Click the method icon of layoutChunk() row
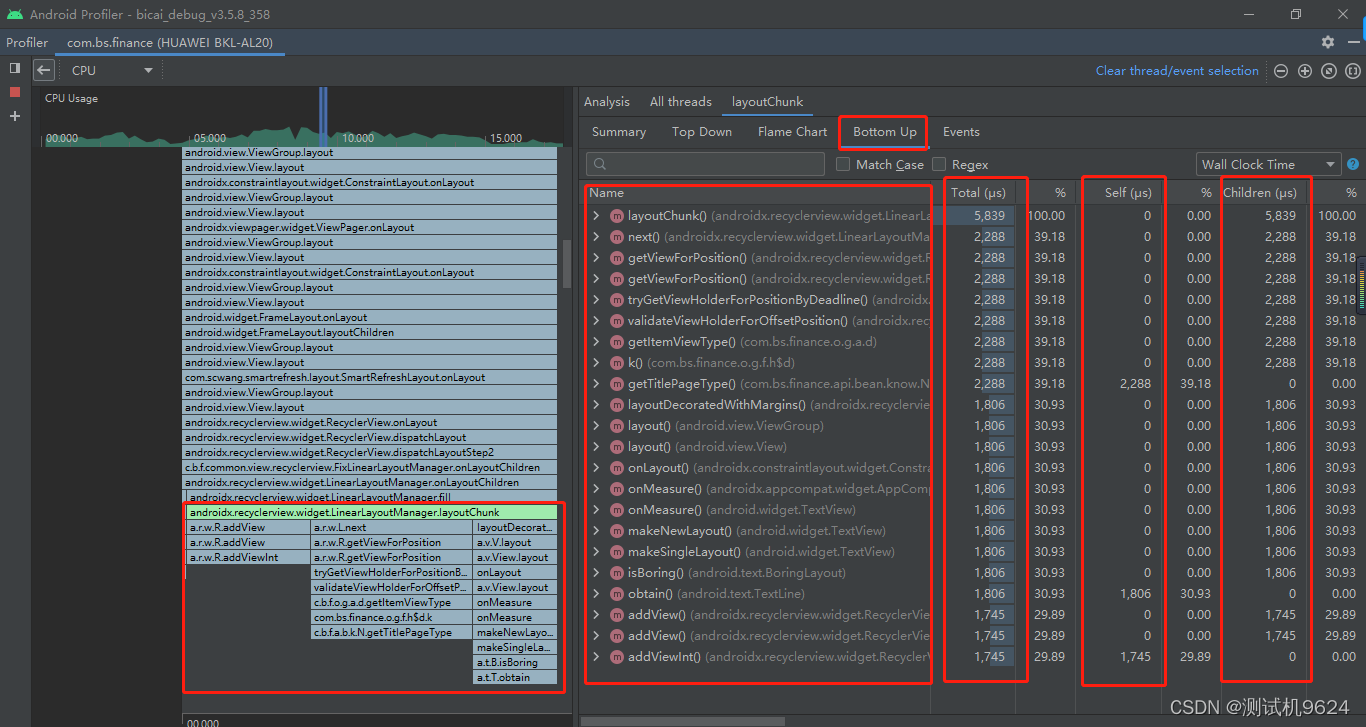The width and height of the screenshot is (1366, 727). point(617,216)
